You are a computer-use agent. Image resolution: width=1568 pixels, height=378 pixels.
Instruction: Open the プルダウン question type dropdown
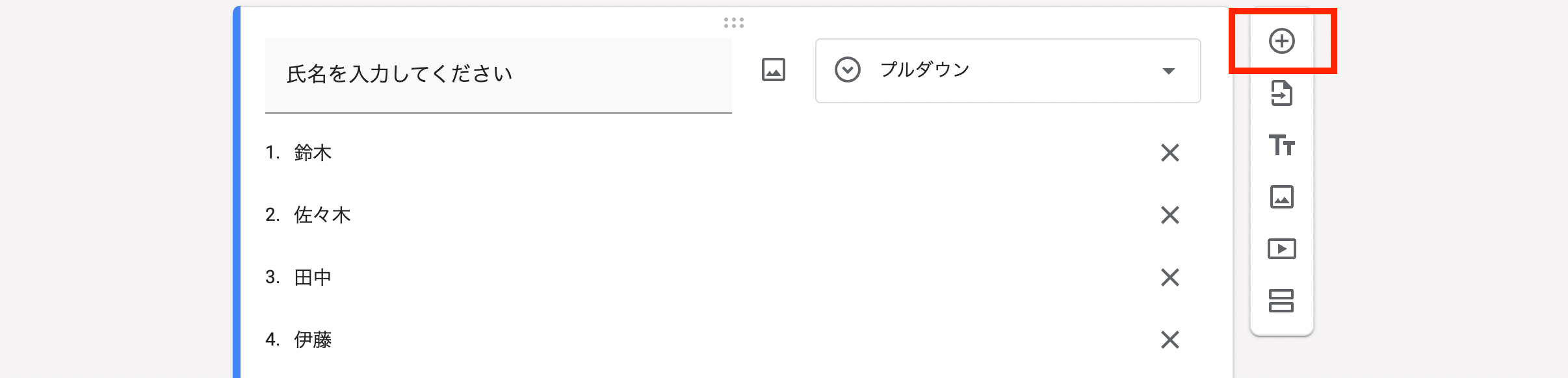pyautogui.click(x=1007, y=70)
